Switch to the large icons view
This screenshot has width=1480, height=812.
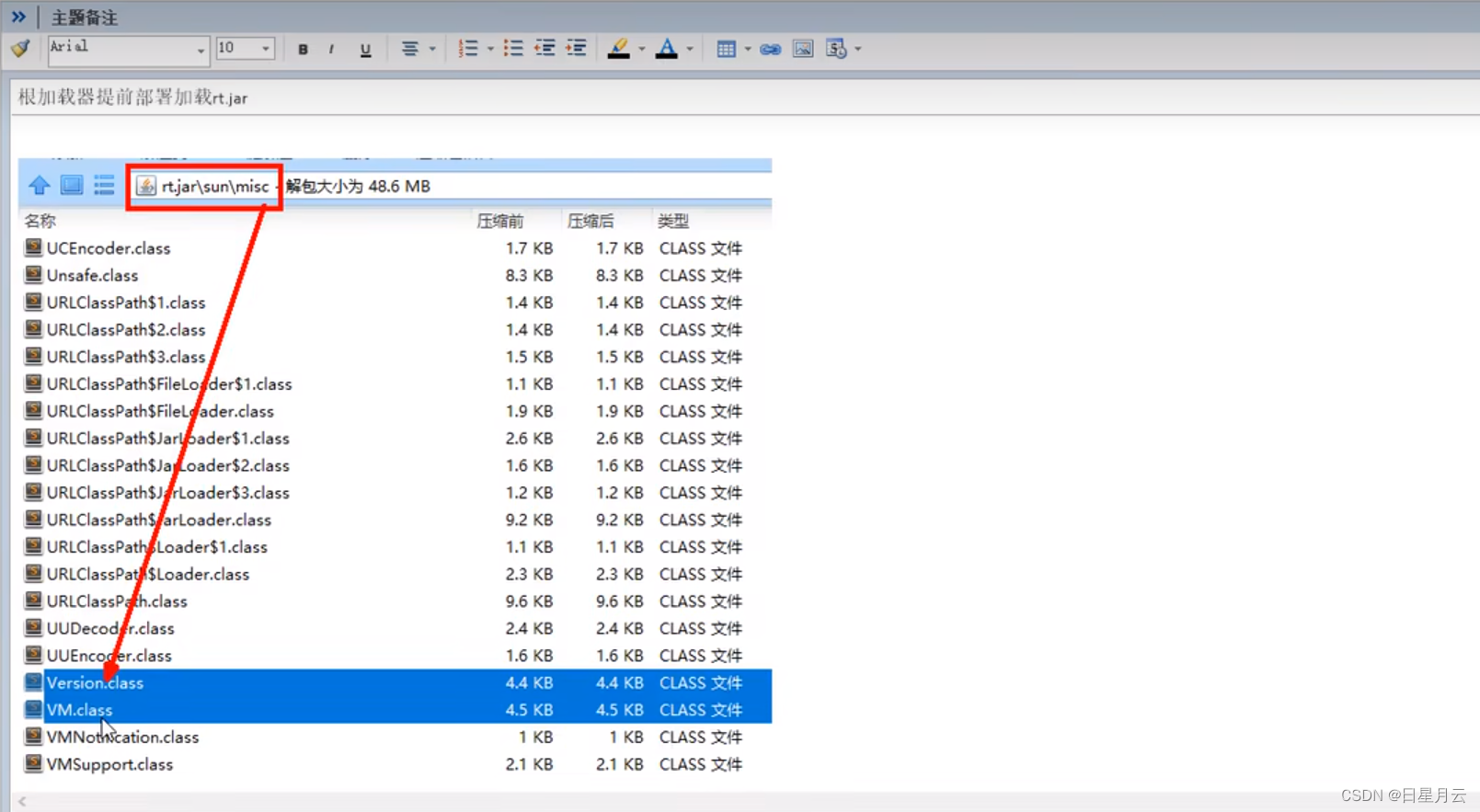click(x=72, y=185)
